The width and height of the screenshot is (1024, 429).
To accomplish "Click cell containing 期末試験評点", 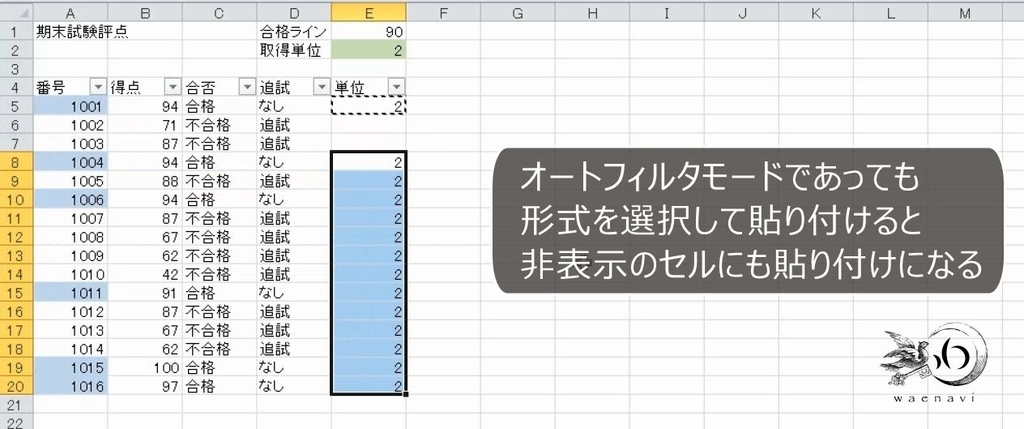I will [x=71, y=31].
